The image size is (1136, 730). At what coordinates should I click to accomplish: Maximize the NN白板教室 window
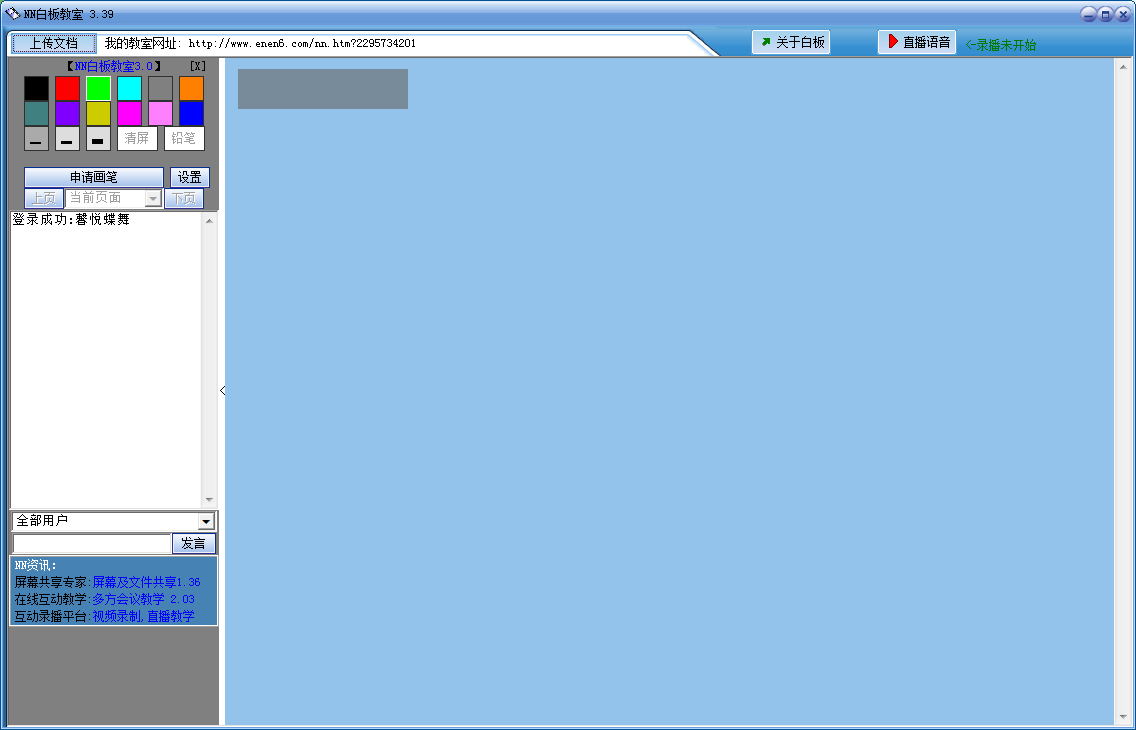tap(1106, 14)
